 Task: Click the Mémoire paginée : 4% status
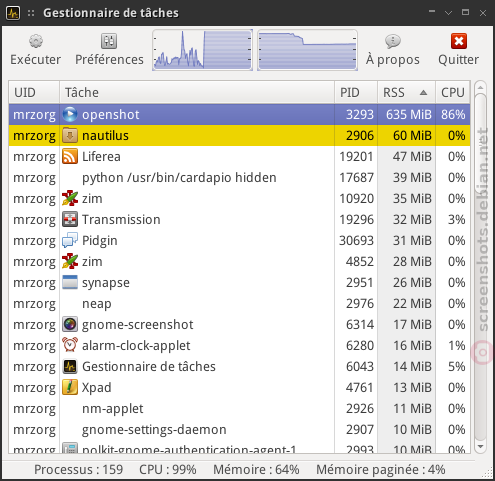(x=381, y=470)
